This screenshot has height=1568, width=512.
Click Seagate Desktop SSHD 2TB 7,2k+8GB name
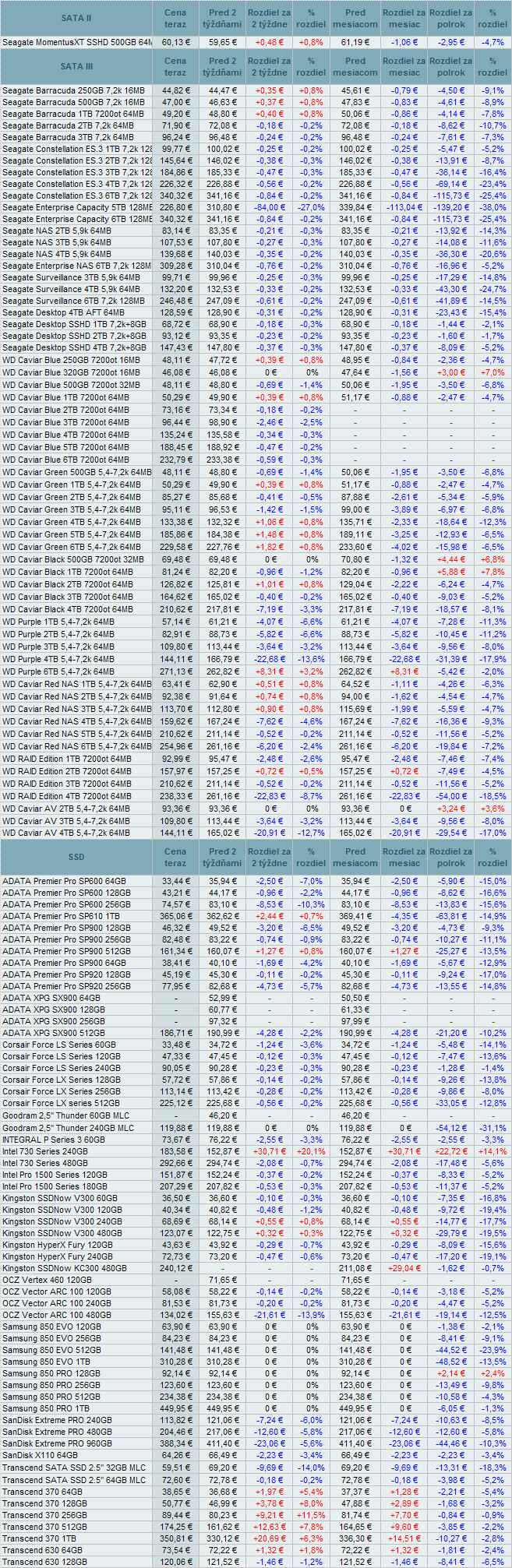coord(74,336)
